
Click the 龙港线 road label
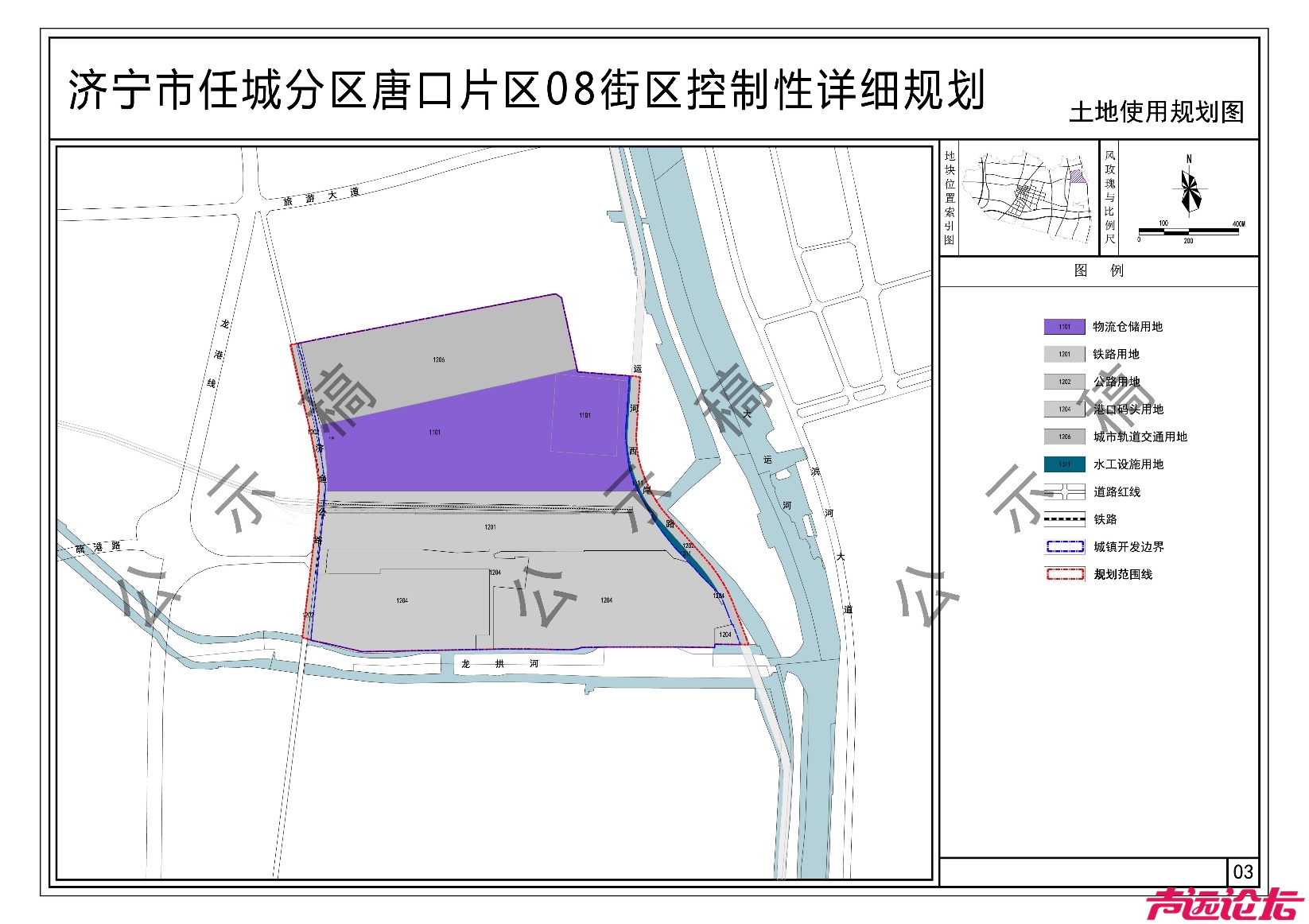click(218, 354)
